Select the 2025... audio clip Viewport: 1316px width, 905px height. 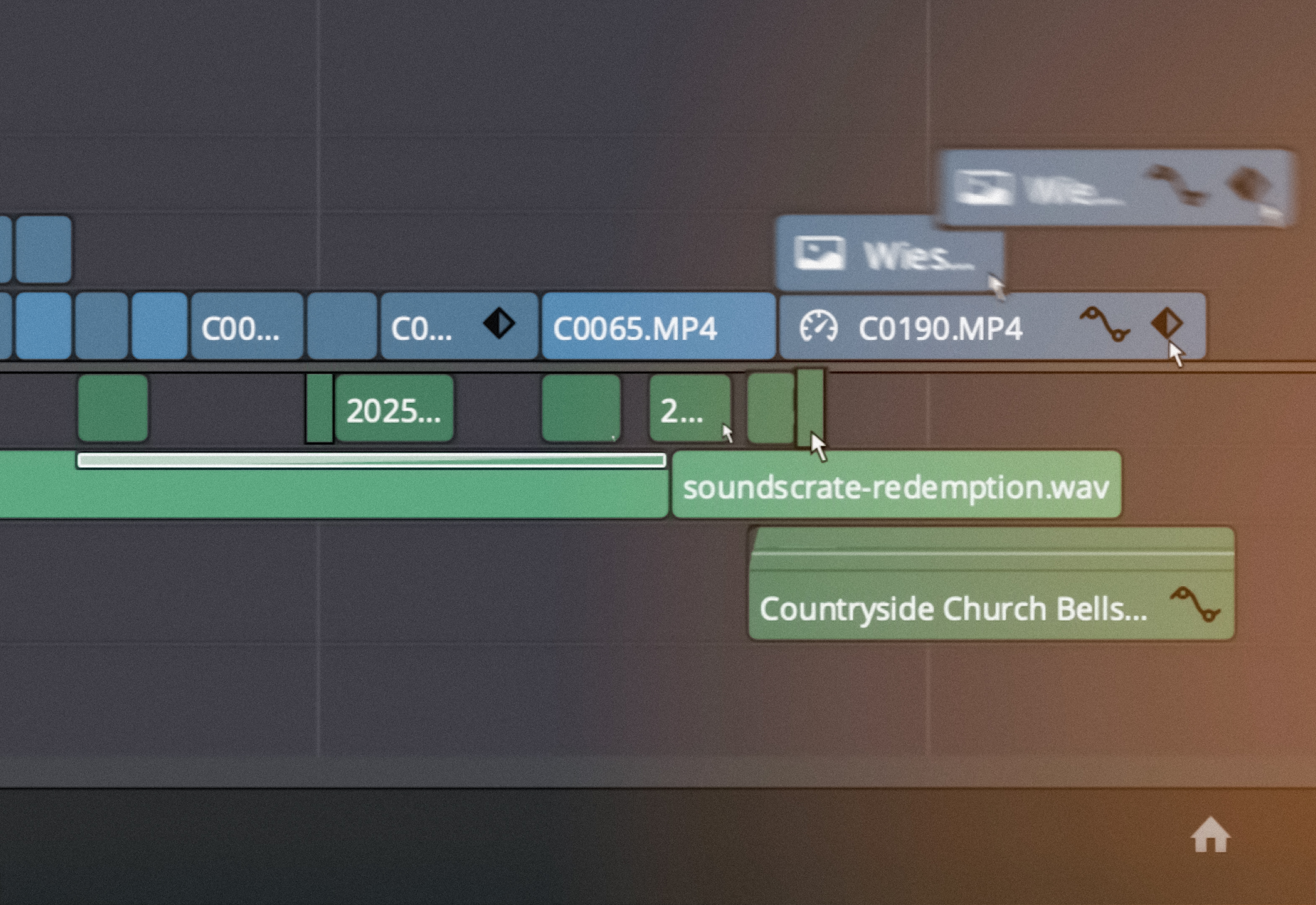(x=394, y=409)
